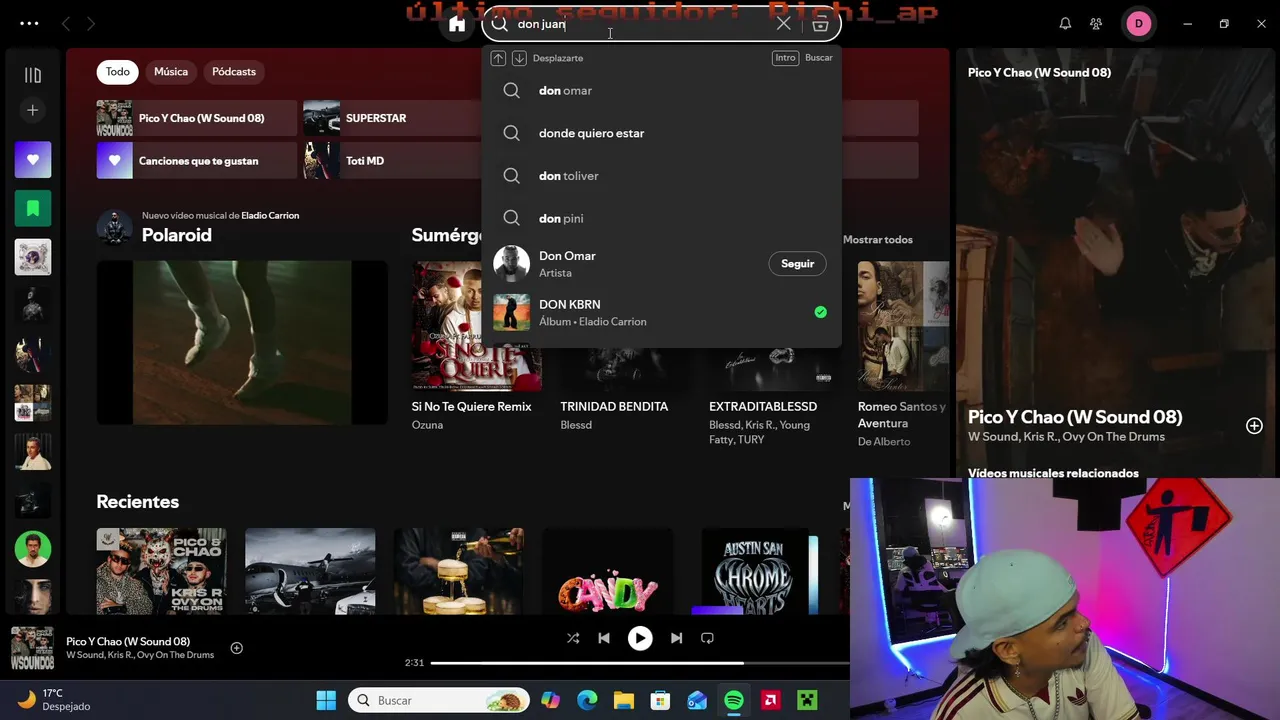Create a new playlist with plus icon

33,110
